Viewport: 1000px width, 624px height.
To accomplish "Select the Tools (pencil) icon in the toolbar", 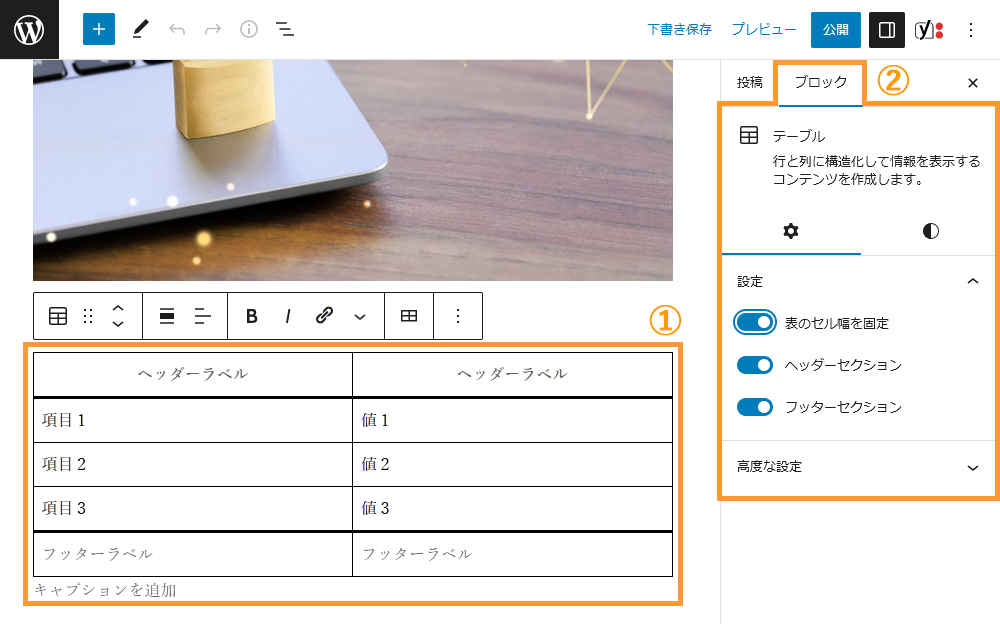I will click(x=140, y=29).
